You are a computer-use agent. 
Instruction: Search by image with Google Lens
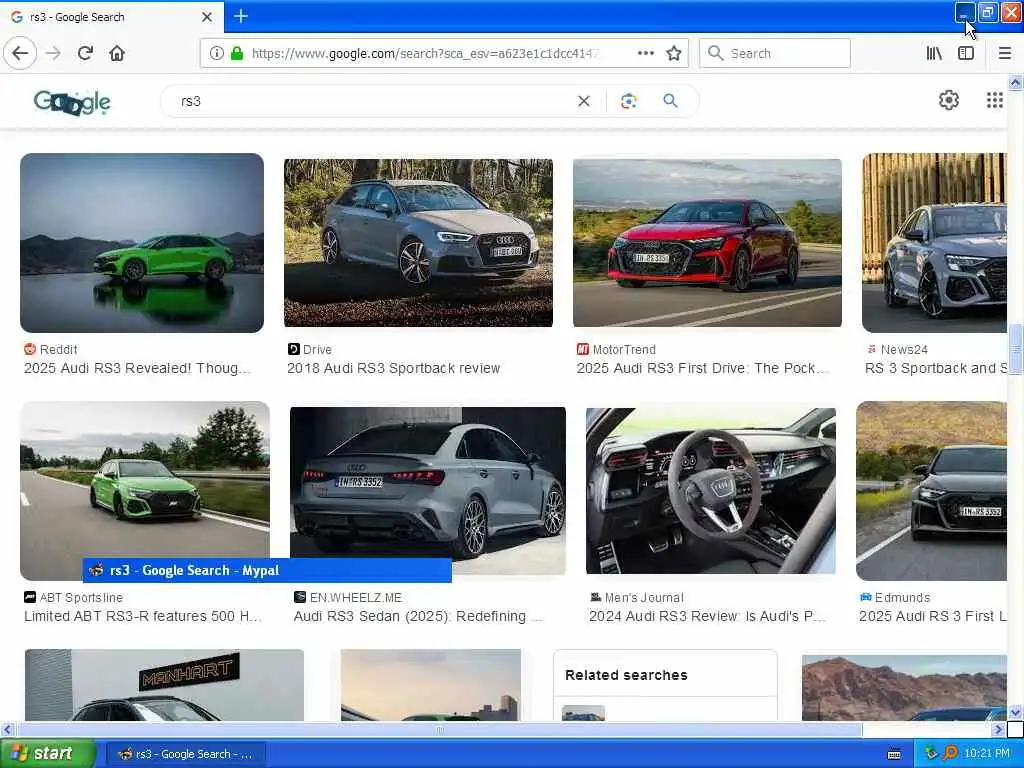point(628,101)
